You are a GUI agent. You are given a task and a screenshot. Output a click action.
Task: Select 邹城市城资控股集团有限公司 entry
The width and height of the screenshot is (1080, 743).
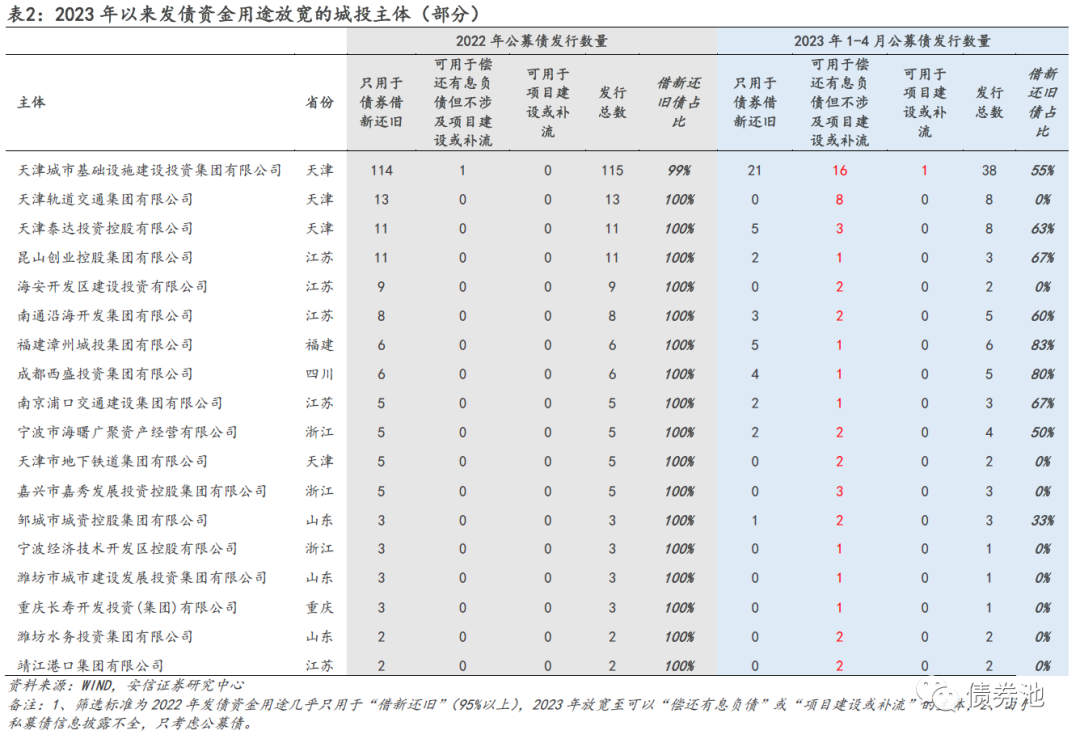(x=112, y=520)
